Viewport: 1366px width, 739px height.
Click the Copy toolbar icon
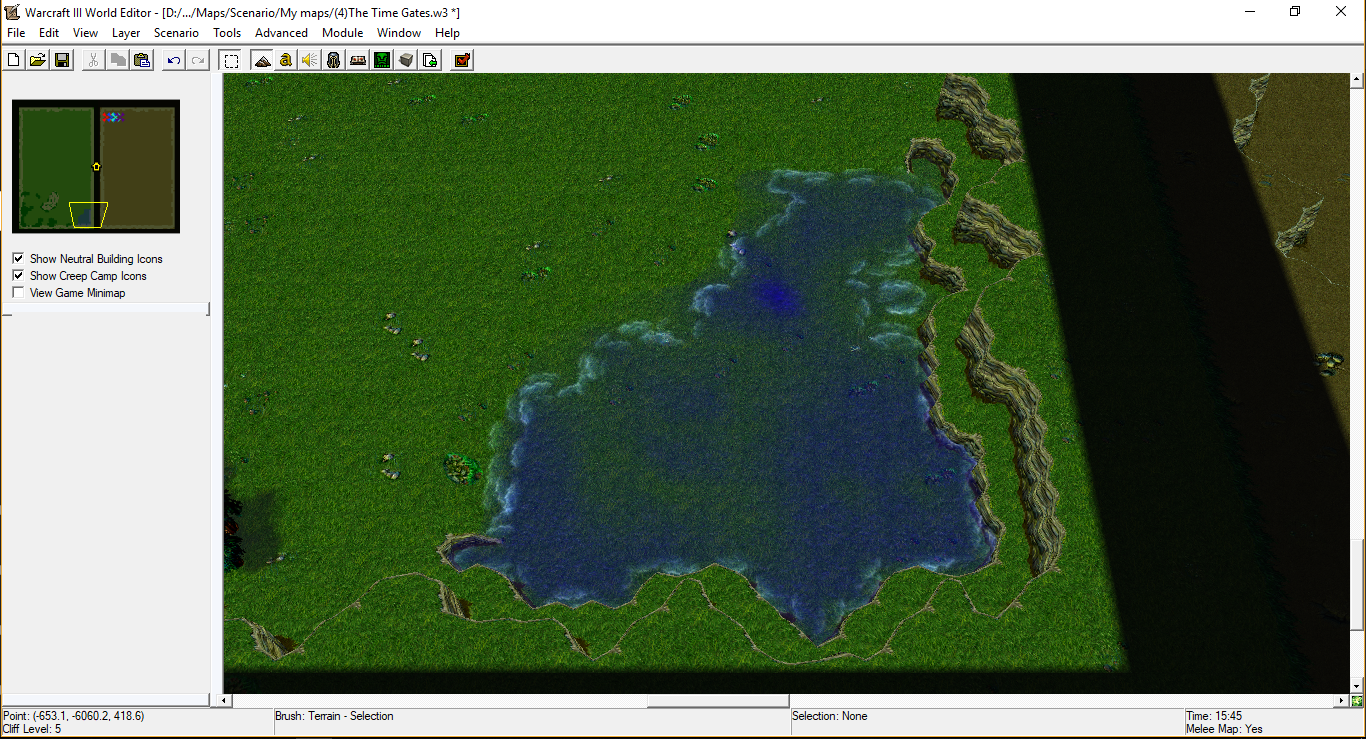(118, 60)
